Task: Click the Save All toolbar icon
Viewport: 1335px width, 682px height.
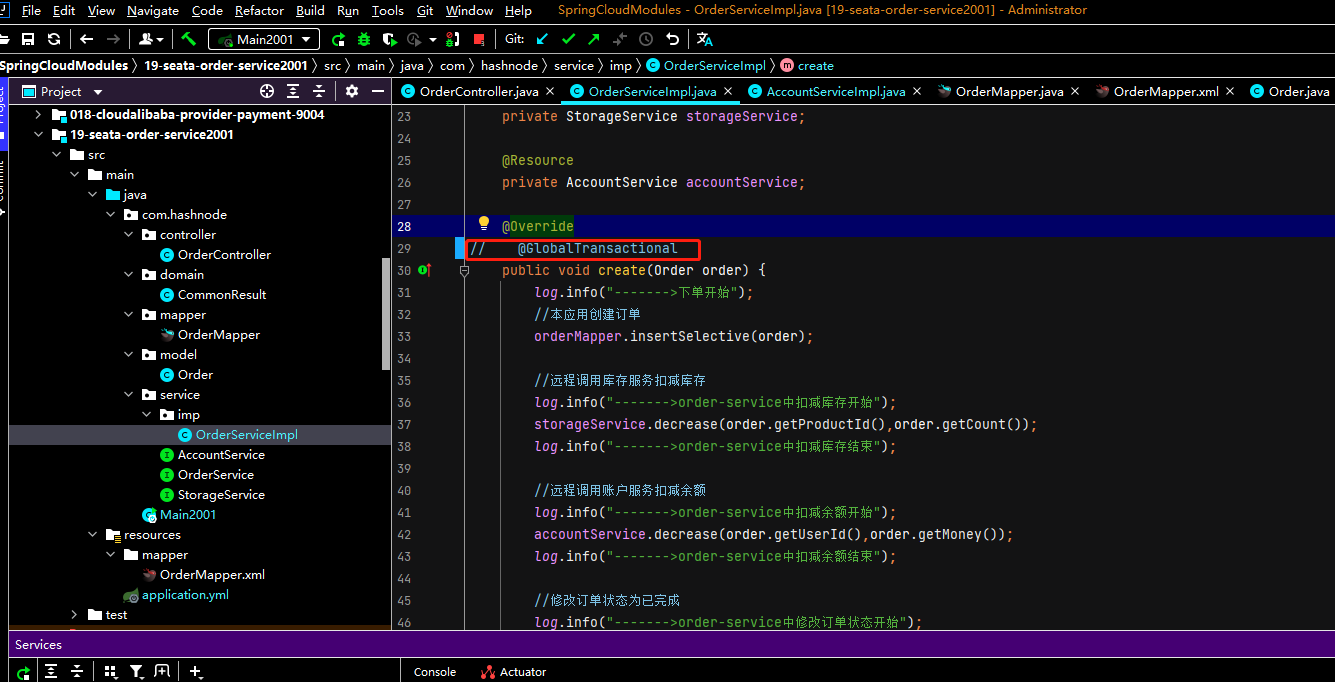Action: (28, 39)
